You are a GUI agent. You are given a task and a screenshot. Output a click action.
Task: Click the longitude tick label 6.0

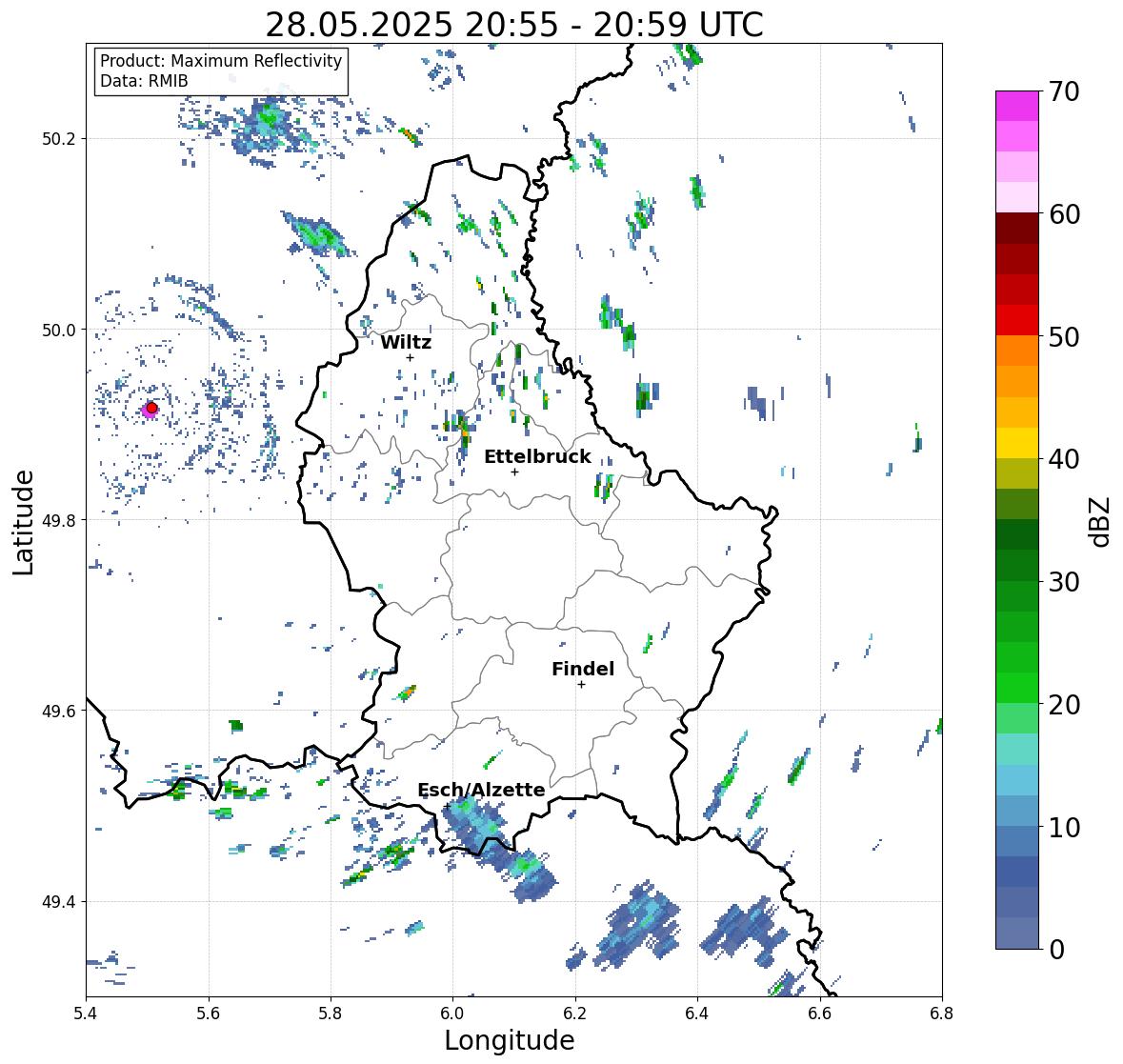pyautogui.click(x=452, y=1014)
